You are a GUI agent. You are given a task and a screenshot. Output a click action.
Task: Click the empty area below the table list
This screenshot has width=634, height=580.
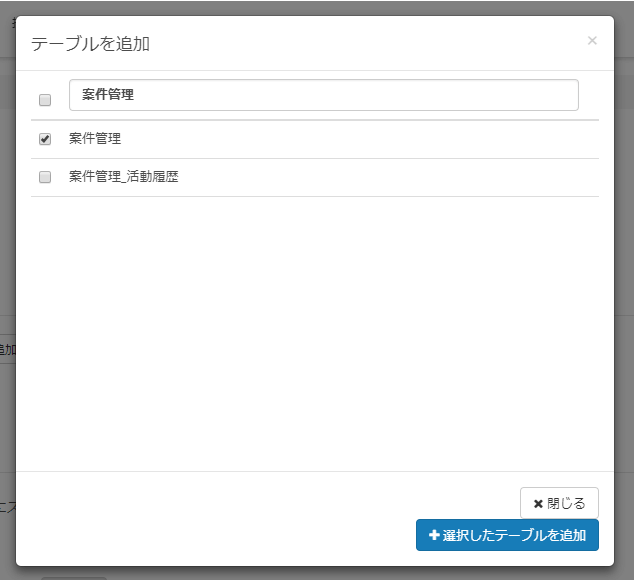tap(315, 330)
